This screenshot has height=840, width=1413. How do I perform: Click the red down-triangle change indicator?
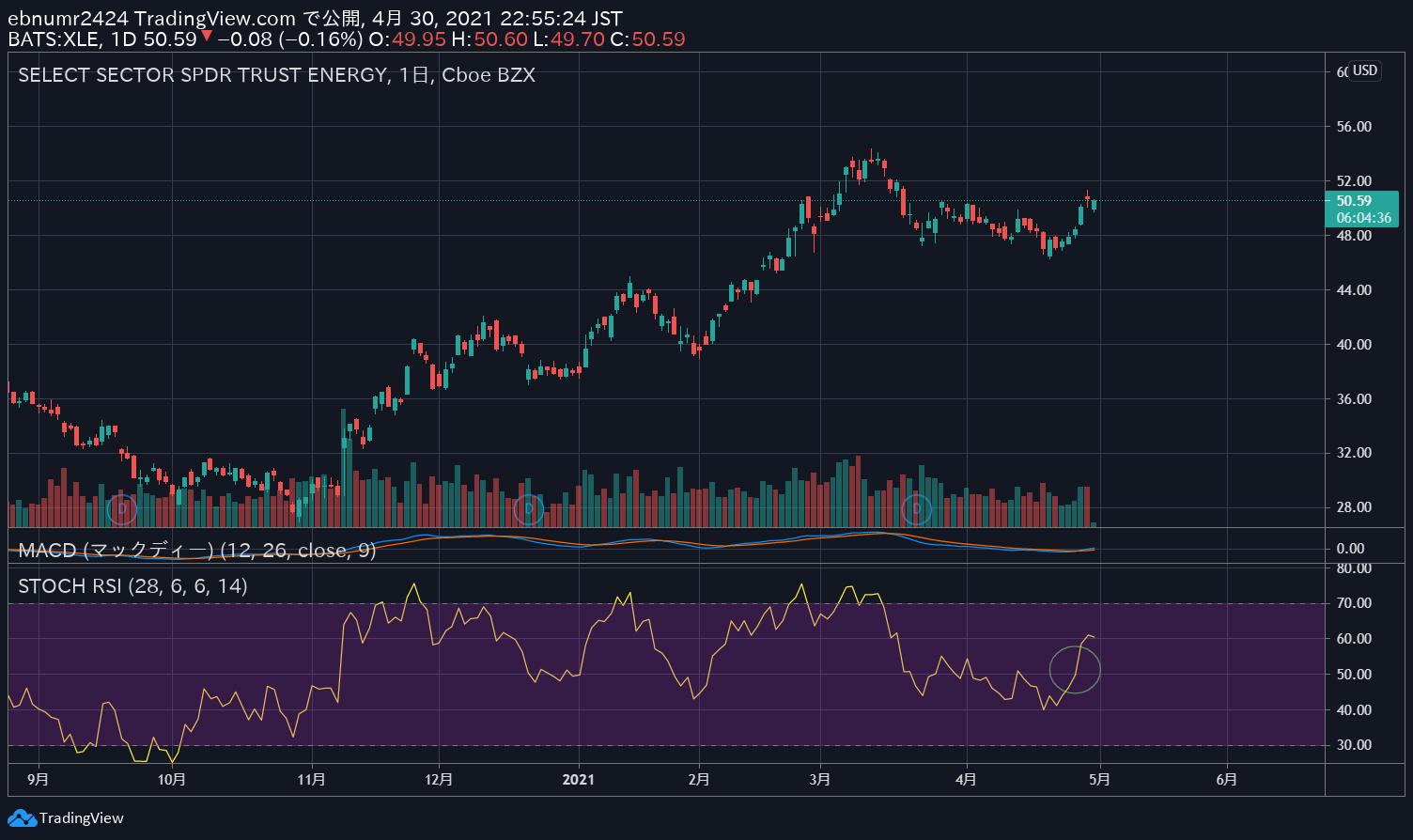(207, 37)
